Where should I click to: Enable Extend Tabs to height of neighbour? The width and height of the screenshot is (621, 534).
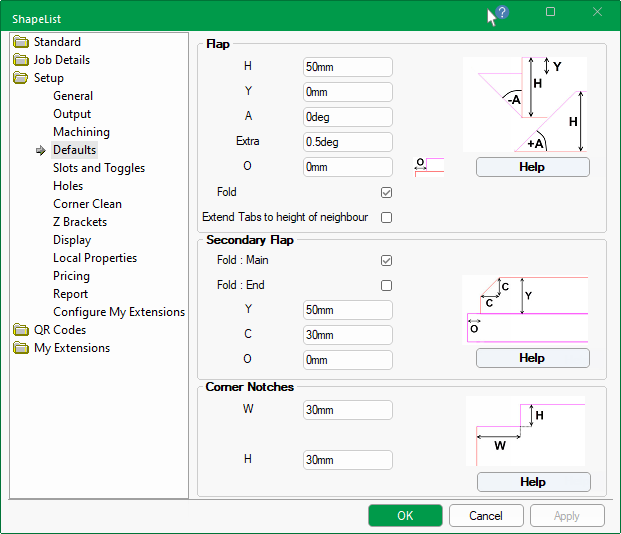click(x=386, y=217)
